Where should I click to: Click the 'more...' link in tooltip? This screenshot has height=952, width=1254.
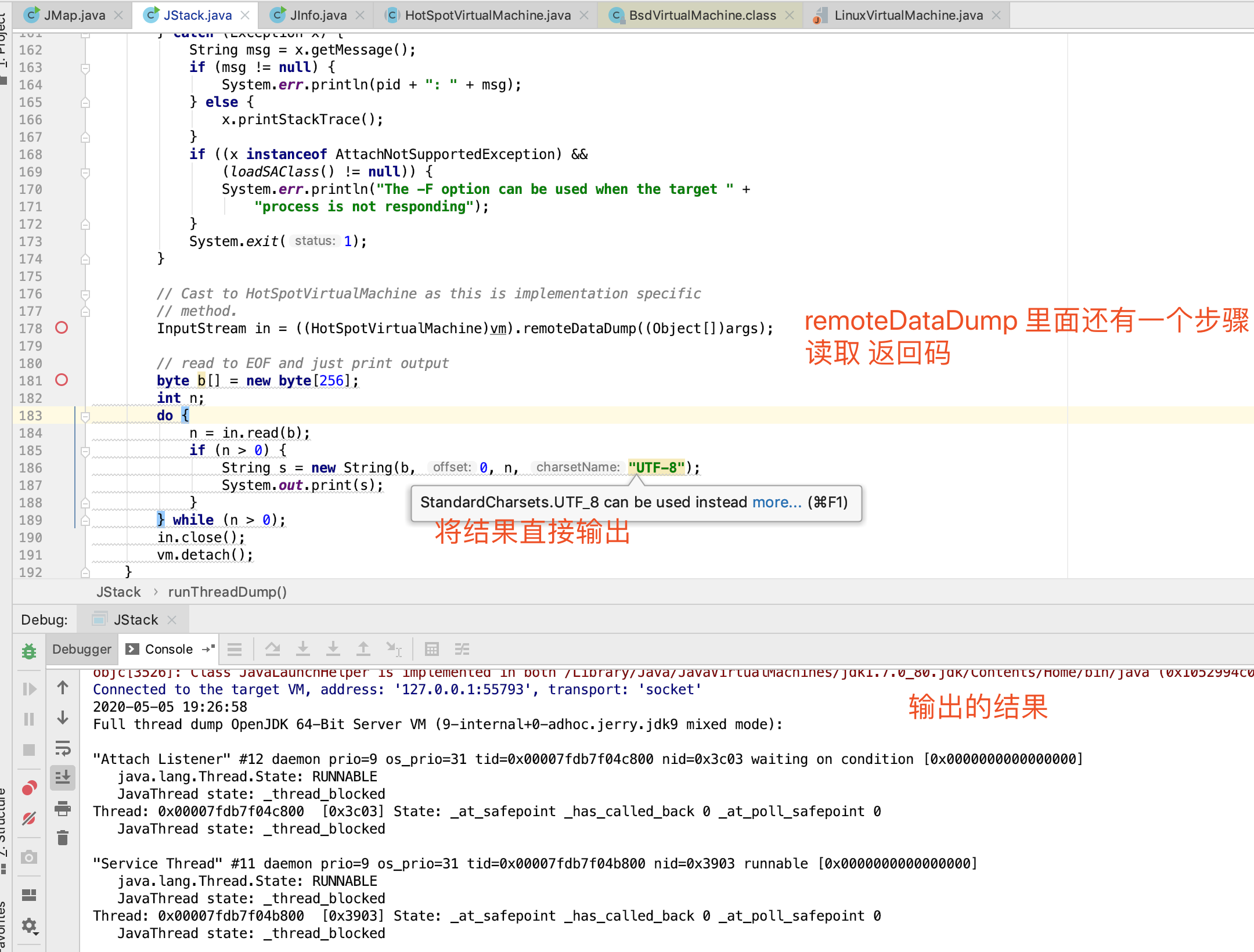[776, 502]
